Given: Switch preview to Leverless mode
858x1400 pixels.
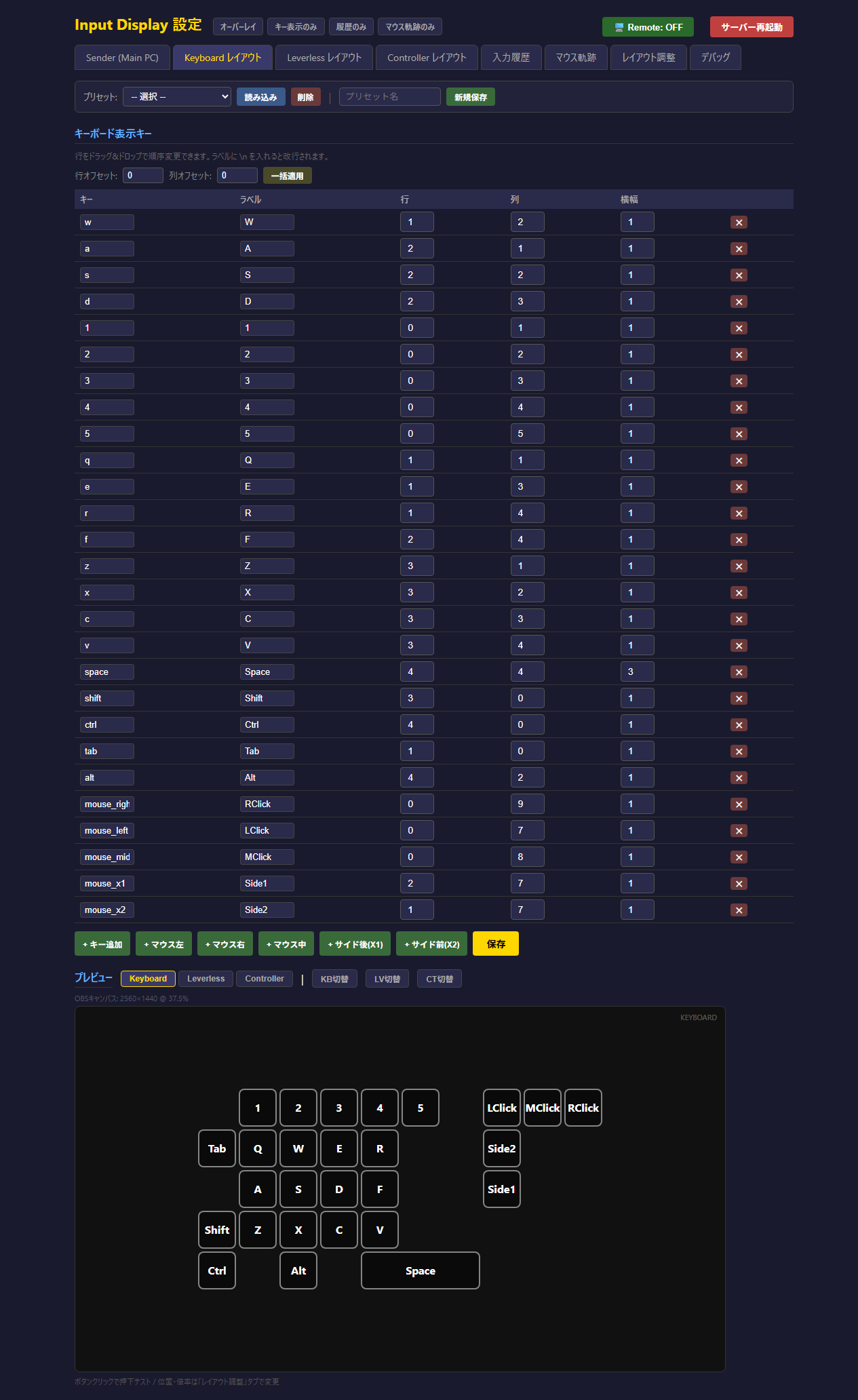Looking at the screenshot, I should pos(206,979).
